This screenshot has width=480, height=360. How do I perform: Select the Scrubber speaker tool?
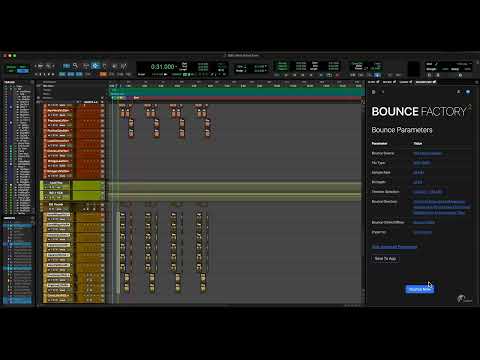pos(114,66)
